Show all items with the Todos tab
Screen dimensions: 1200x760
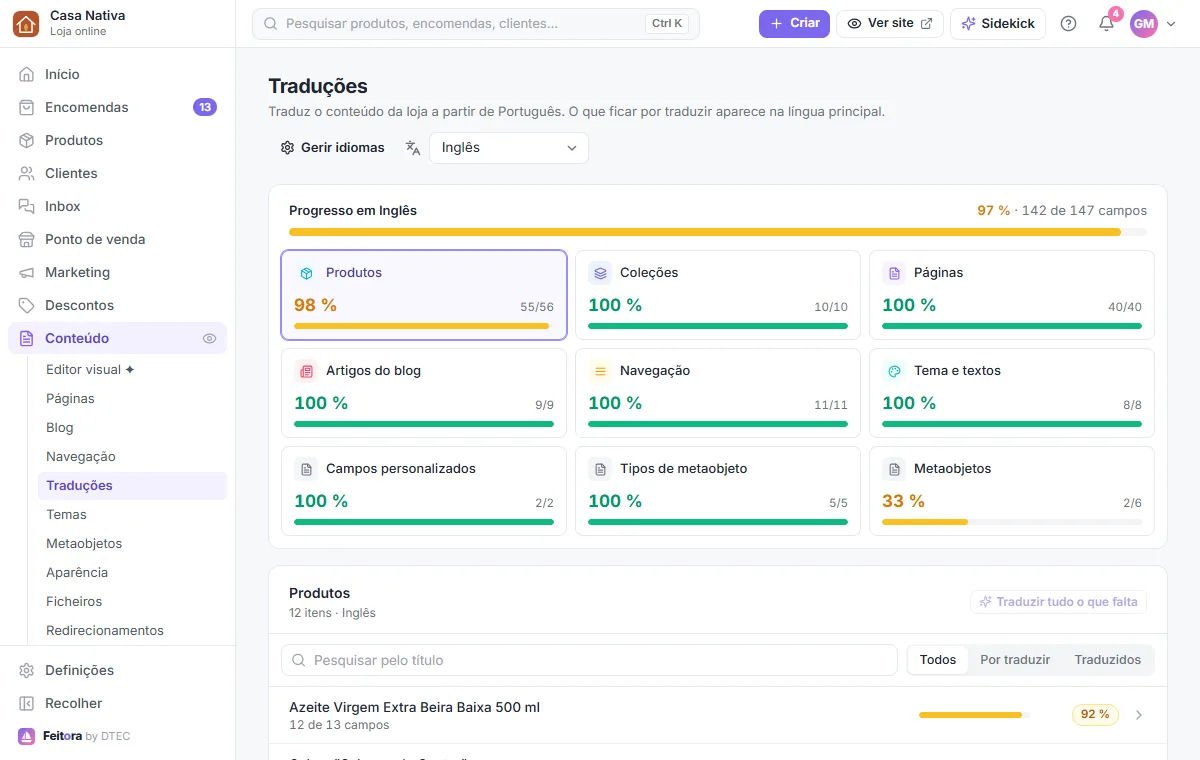coord(938,660)
